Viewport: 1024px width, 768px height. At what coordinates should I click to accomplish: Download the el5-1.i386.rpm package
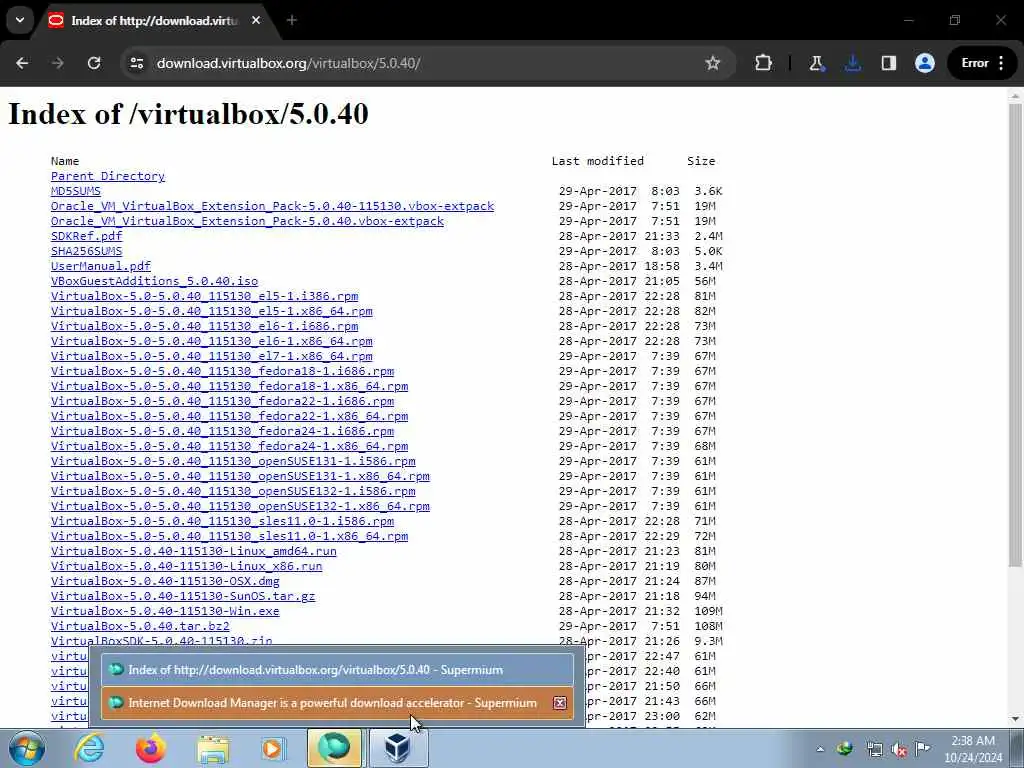[x=204, y=296]
